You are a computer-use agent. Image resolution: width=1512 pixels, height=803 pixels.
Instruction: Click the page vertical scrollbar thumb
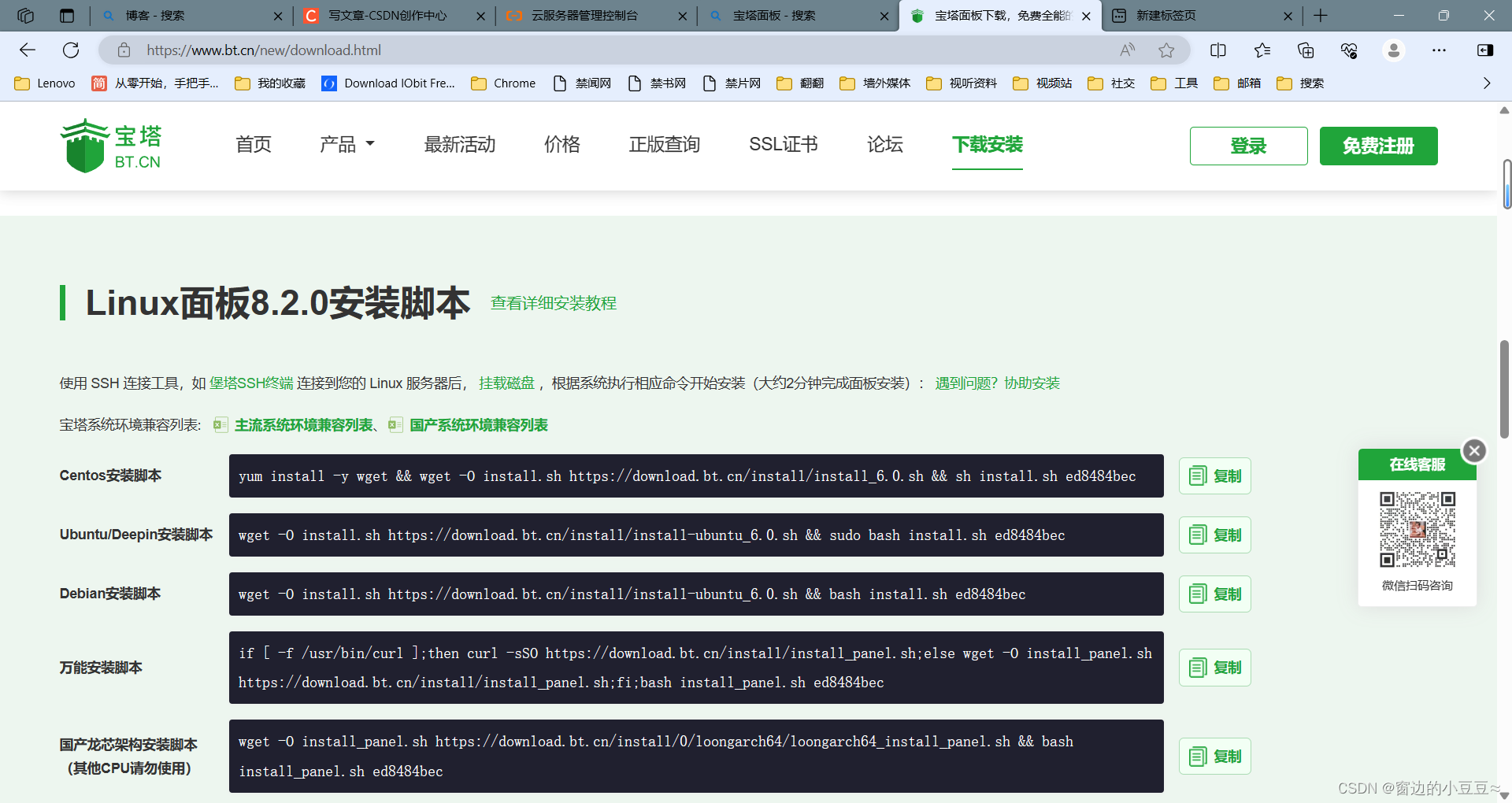point(1504,389)
